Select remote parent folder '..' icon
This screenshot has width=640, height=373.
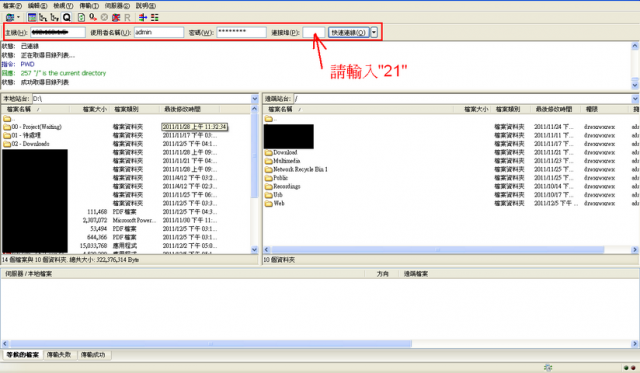[x=269, y=119]
